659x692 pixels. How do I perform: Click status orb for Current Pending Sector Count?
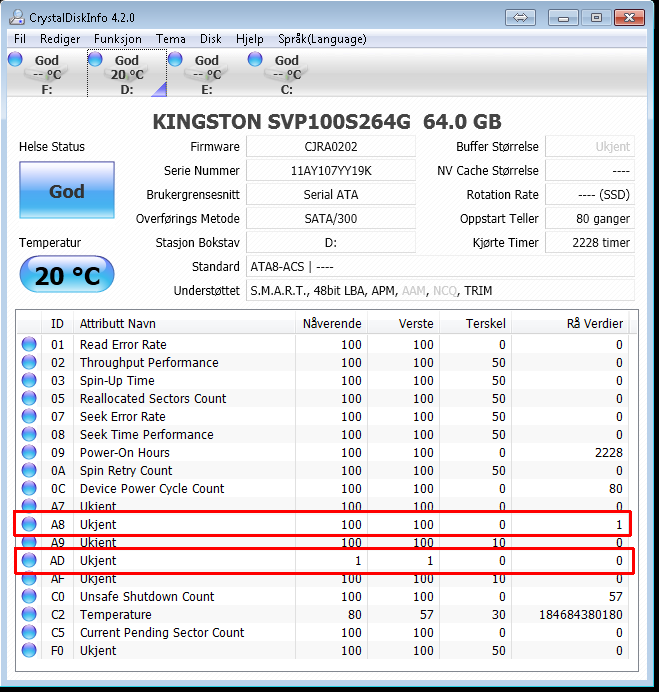pyautogui.click(x=29, y=632)
